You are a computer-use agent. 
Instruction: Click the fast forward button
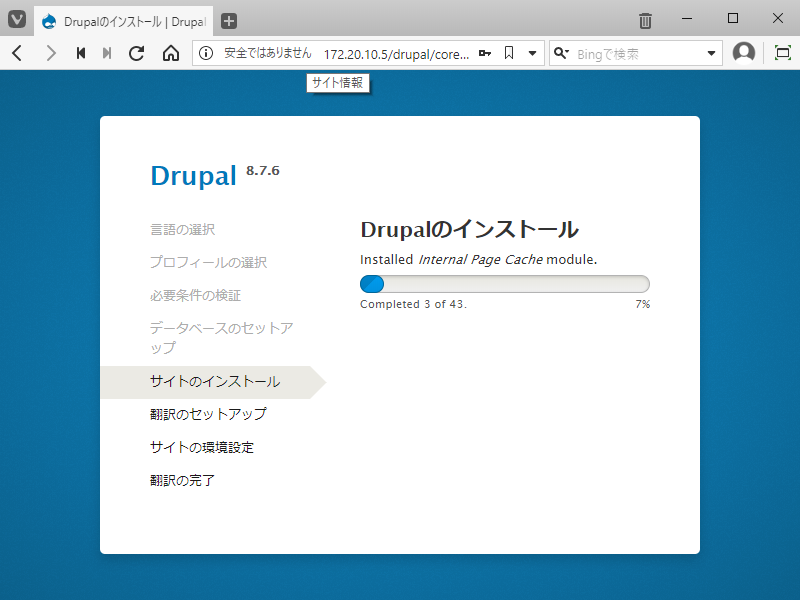pyautogui.click(x=107, y=53)
